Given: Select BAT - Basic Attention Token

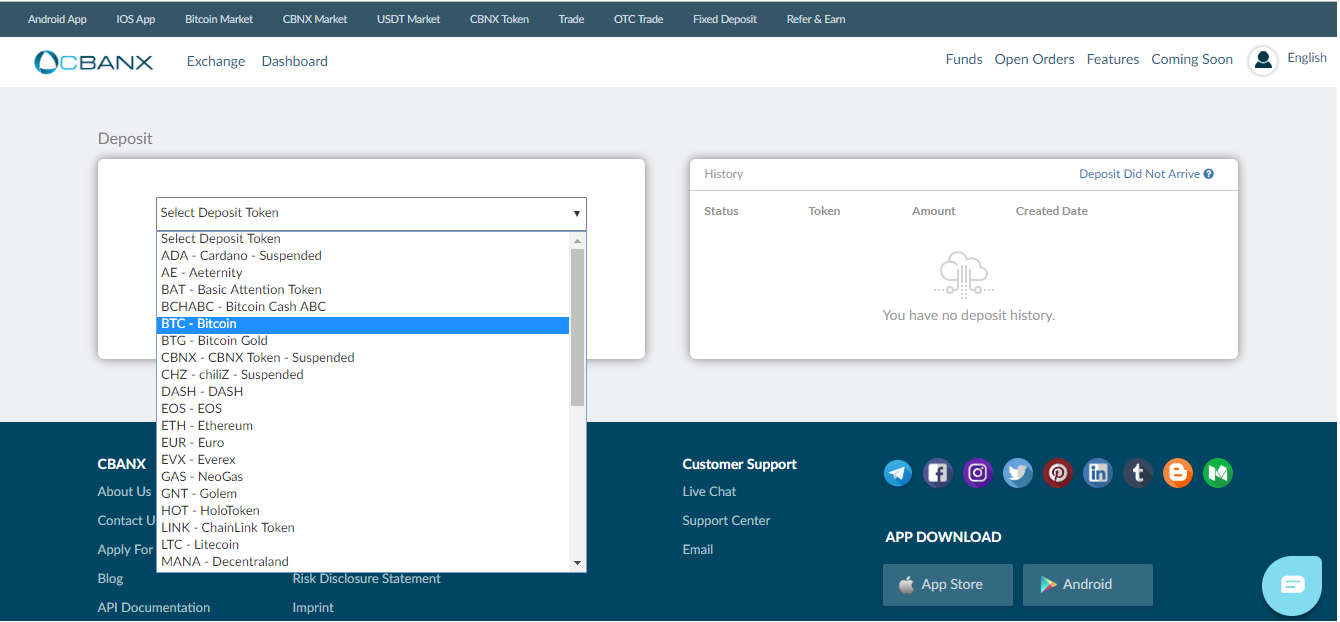Looking at the screenshot, I should coord(363,290).
